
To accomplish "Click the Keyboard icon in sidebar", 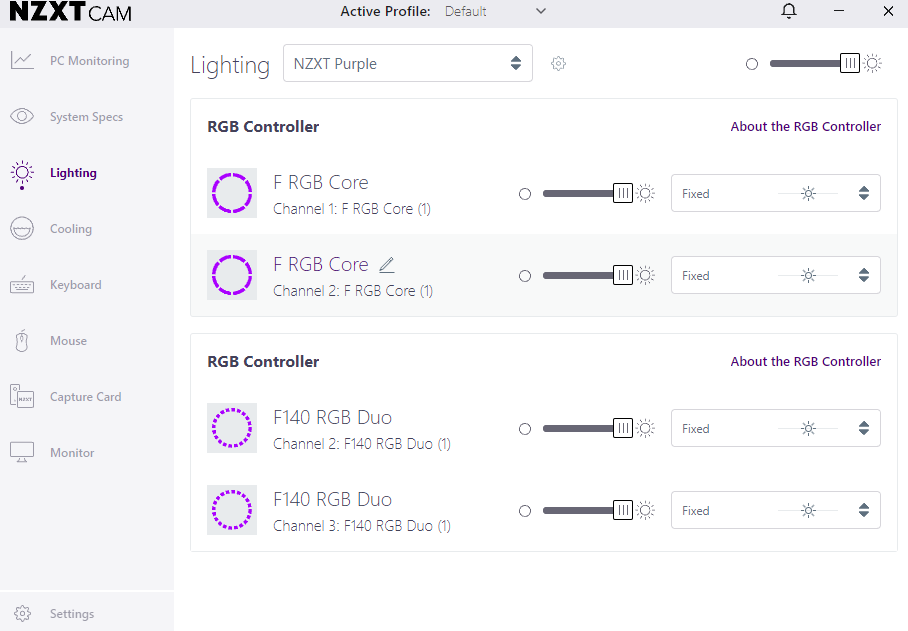I will coord(22,285).
